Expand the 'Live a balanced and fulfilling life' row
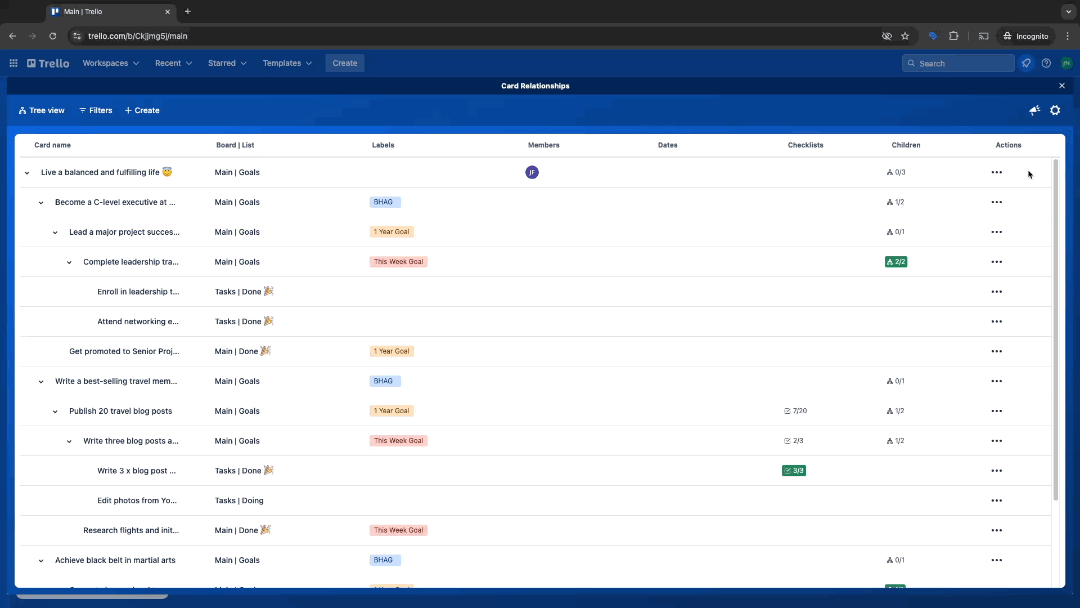This screenshot has width=1080, height=608. [x=27, y=172]
